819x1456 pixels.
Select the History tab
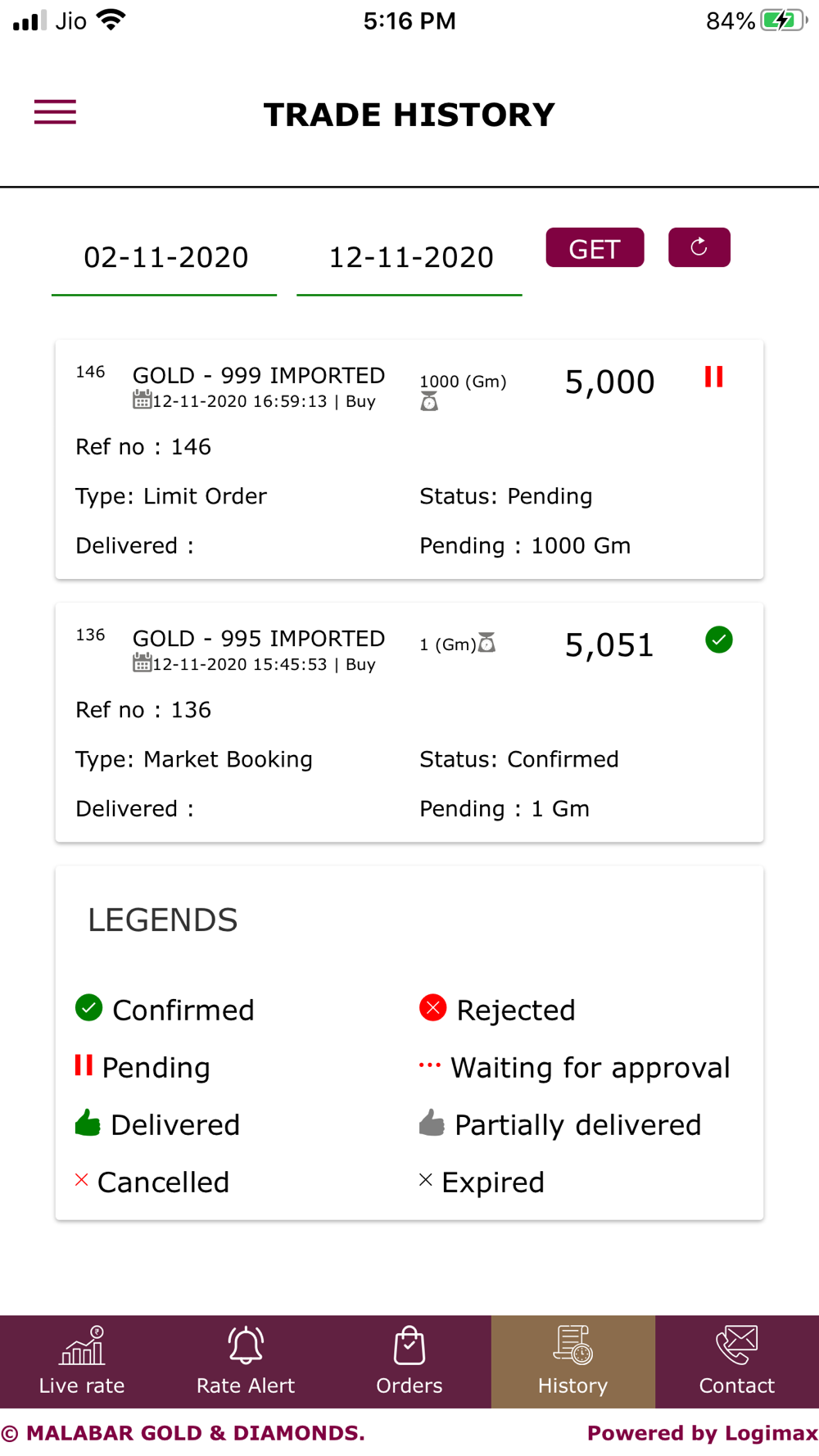pos(573,1362)
